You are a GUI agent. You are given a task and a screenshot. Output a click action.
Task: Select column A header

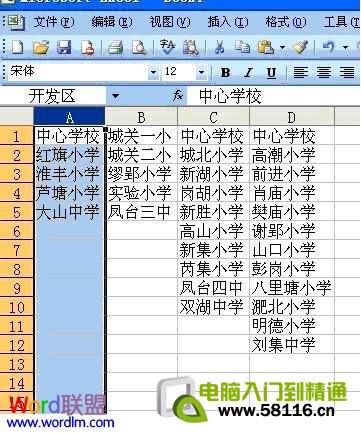pos(69,117)
